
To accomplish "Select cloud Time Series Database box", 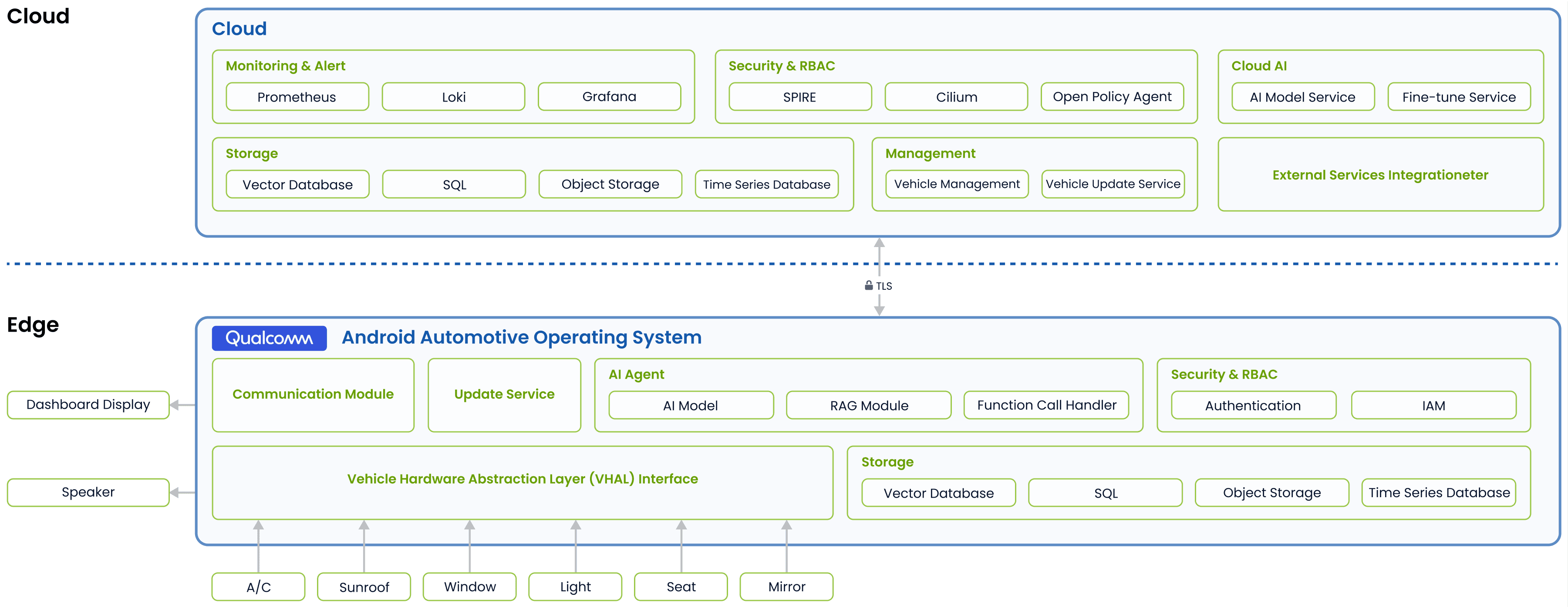I will pos(766,184).
